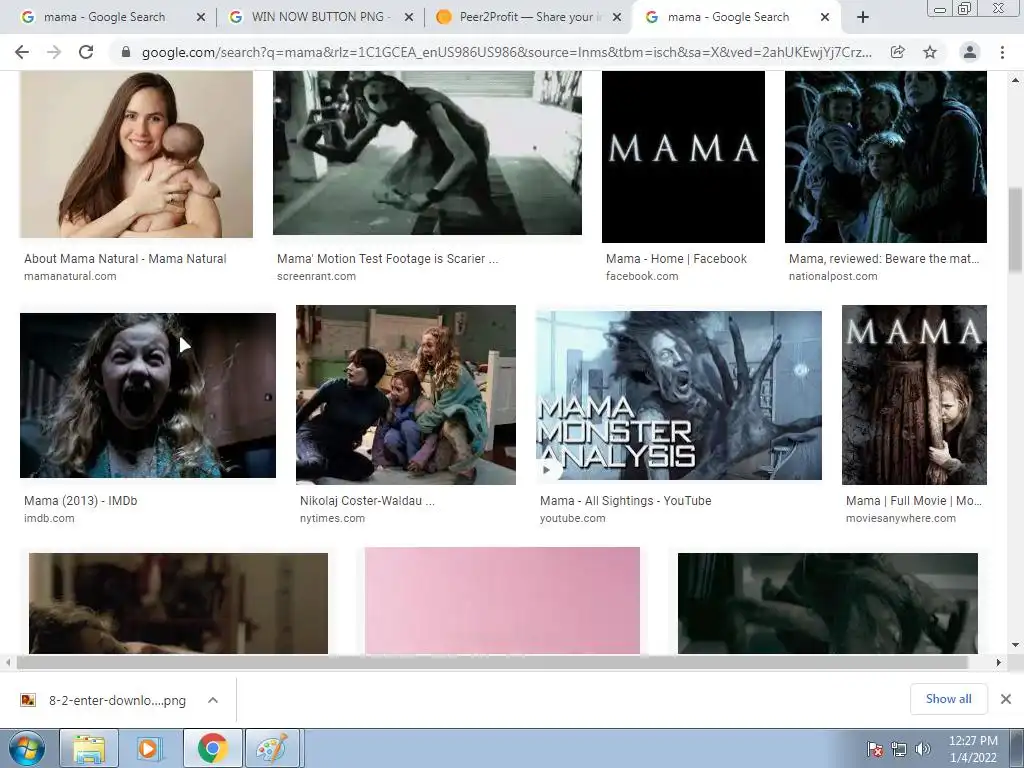Switch to the first mama - Google Search tab

pyautogui.click(x=104, y=18)
